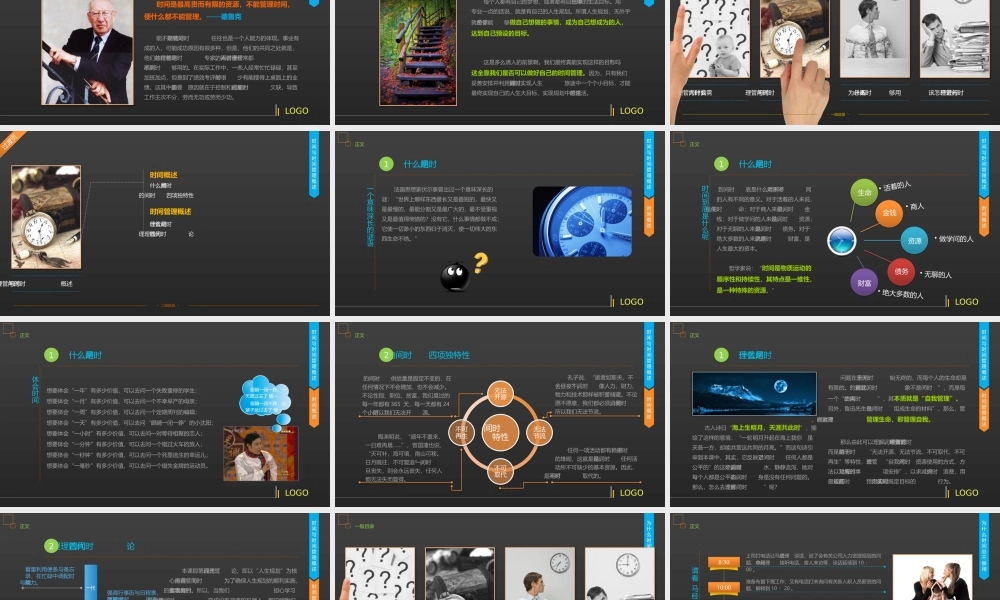This screenshot has width=1000, height=600.
Task: Click the blue chronograph watch image
Action: click(582, 221)
